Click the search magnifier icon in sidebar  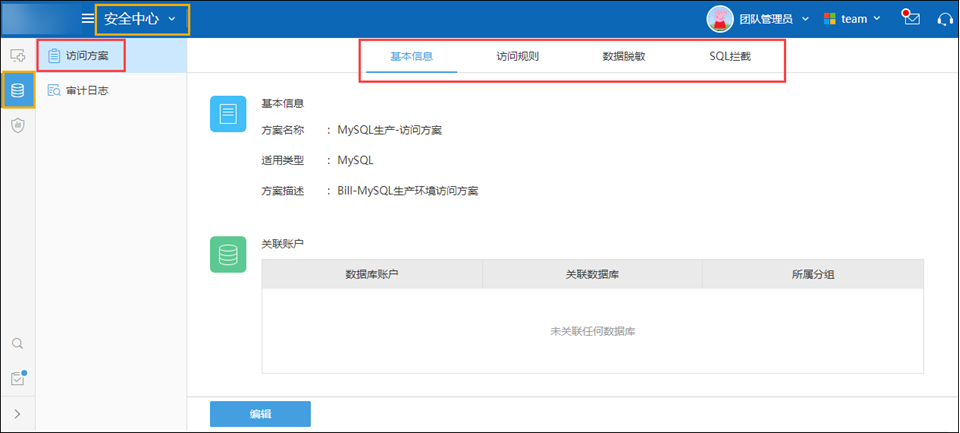(x=18, y=343)
